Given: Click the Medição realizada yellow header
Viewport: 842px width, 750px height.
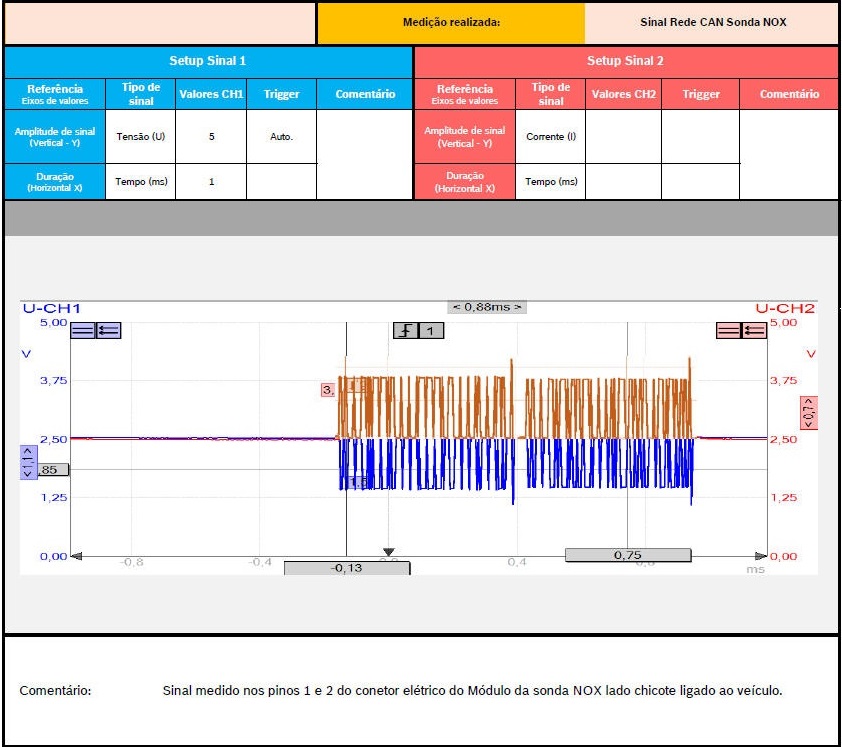Looking at the screenshot, I should [x=451, y=22].
